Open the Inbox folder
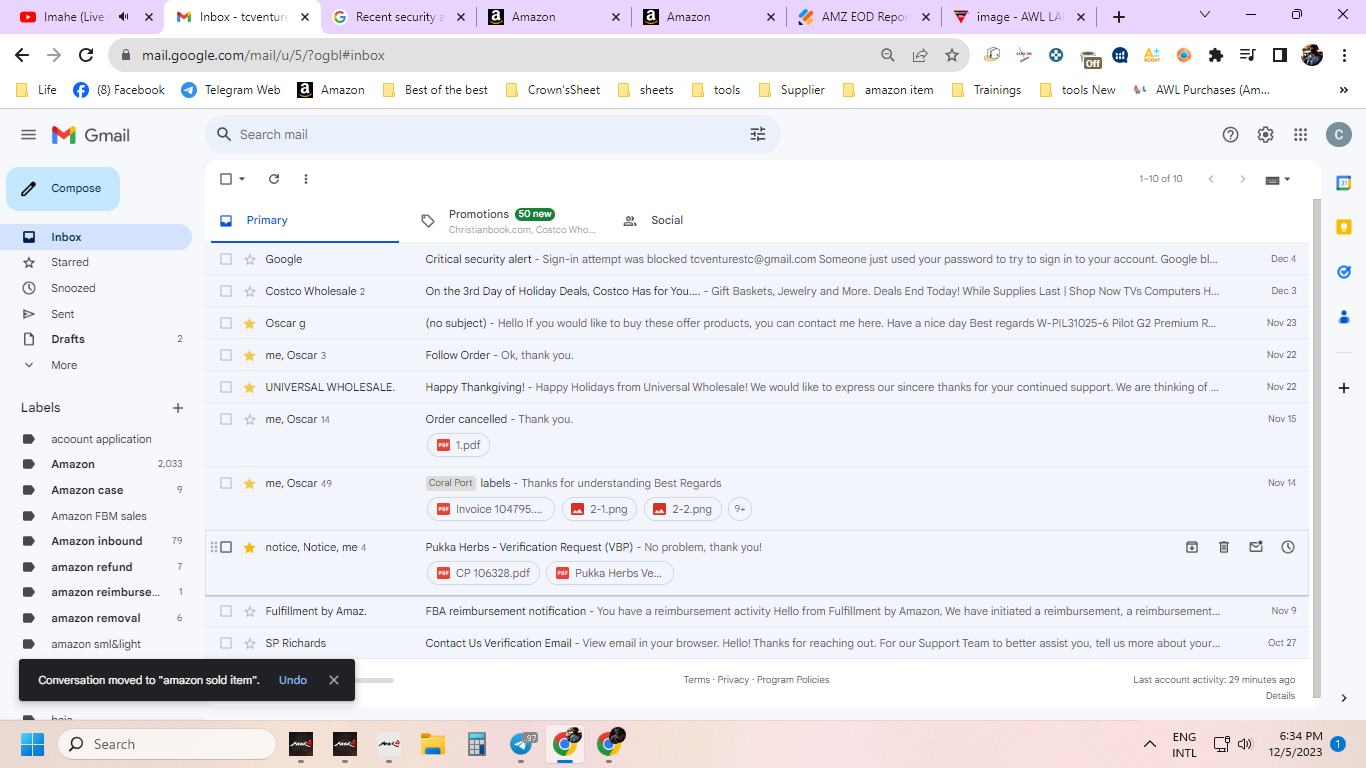 click(96, 237)
